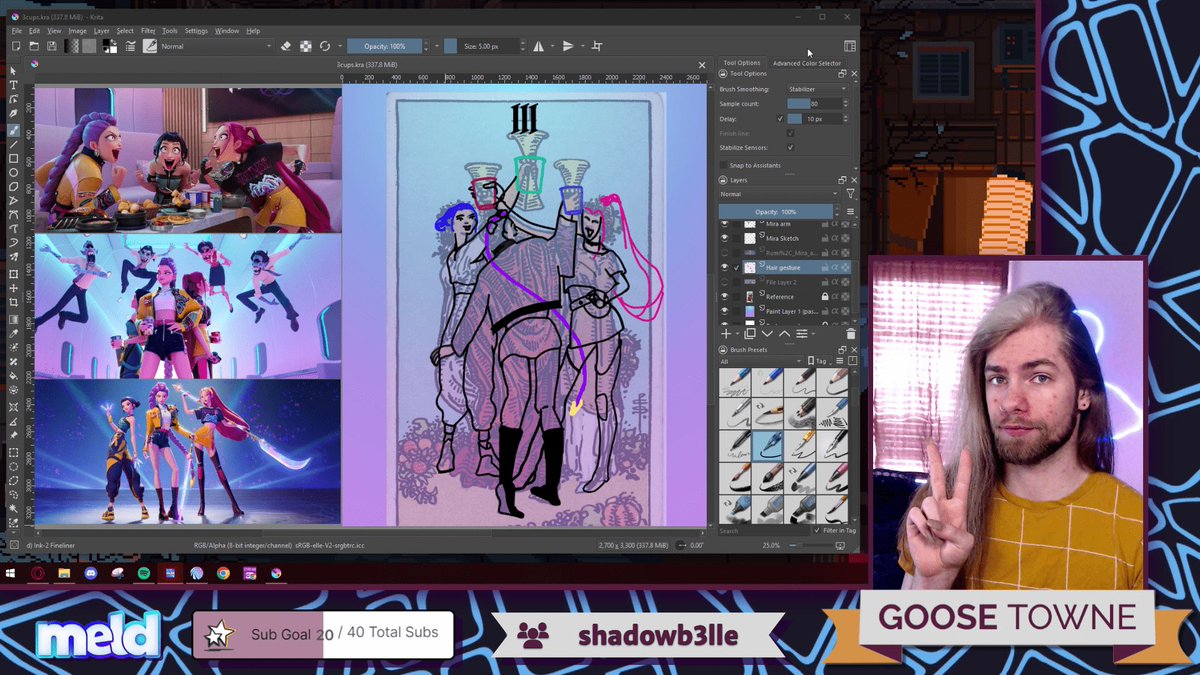Expand the add layer plus dropdown
1200x675 pixels.
737,334
